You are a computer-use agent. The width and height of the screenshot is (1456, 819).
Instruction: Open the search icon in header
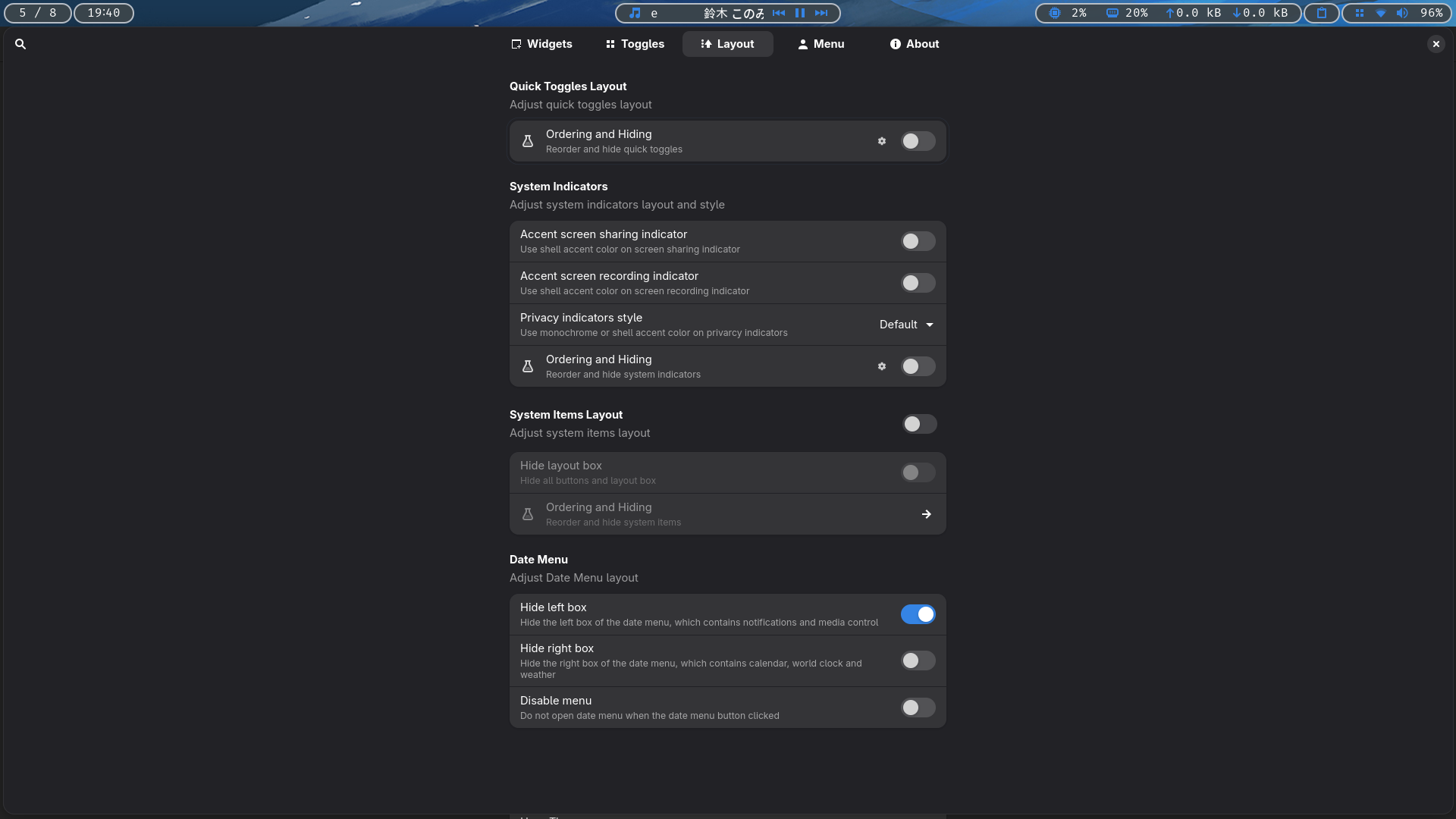pos(20,44)
